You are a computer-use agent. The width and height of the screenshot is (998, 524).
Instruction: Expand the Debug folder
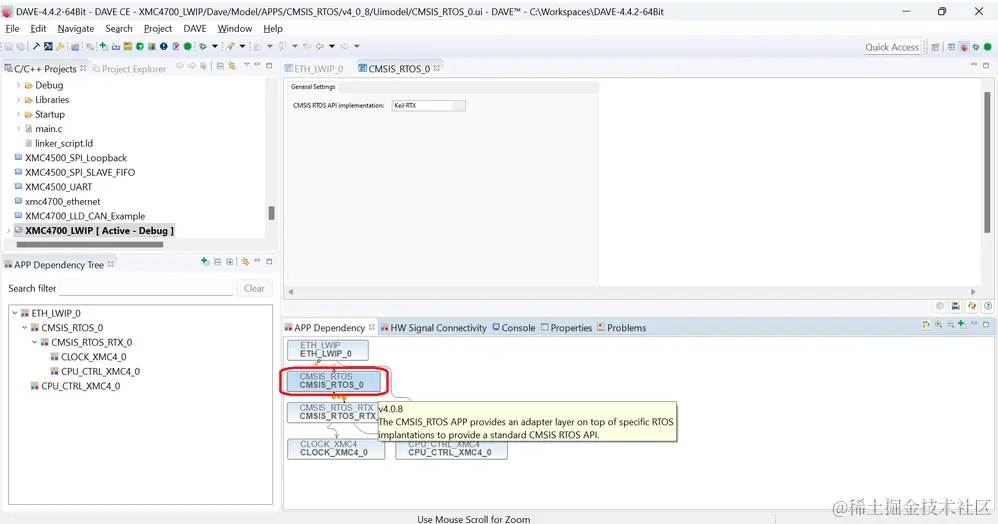[x=18, y=85]
